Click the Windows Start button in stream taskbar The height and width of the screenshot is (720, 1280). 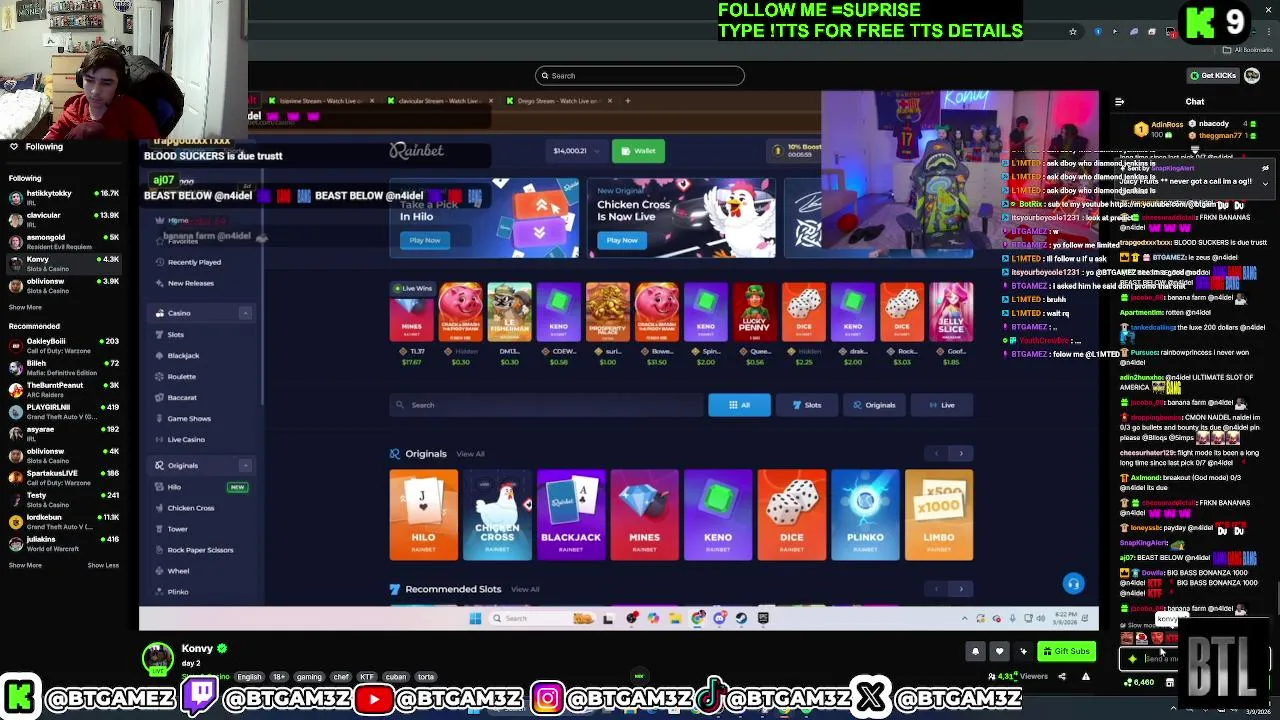click(475, 618)
